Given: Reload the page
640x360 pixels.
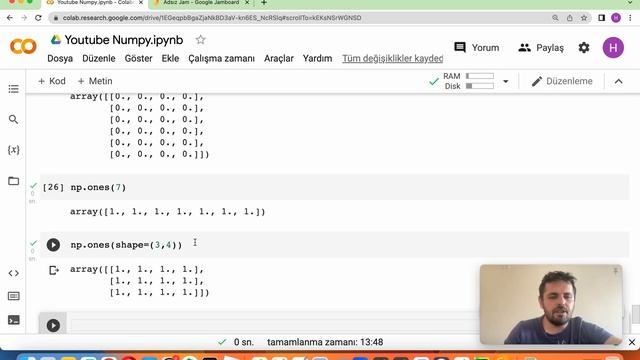Looking at the screenshot, I should pos(38,18).
